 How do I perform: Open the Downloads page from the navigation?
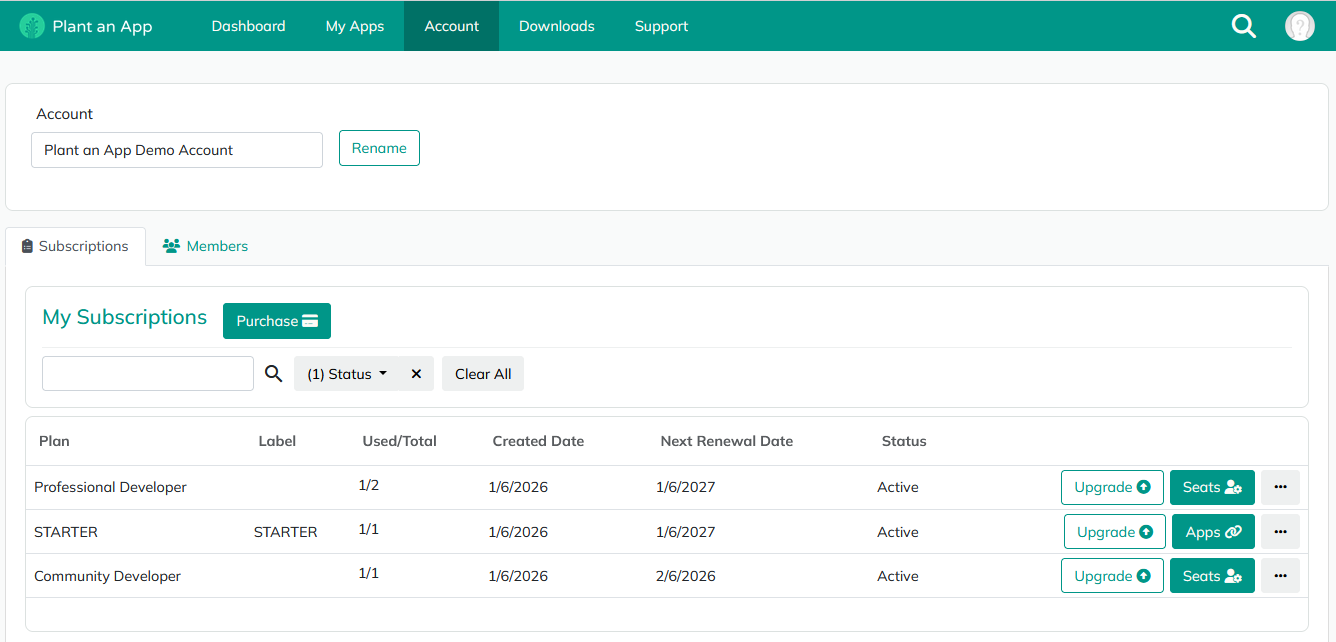pyautogui.click(x=557, y=26)
